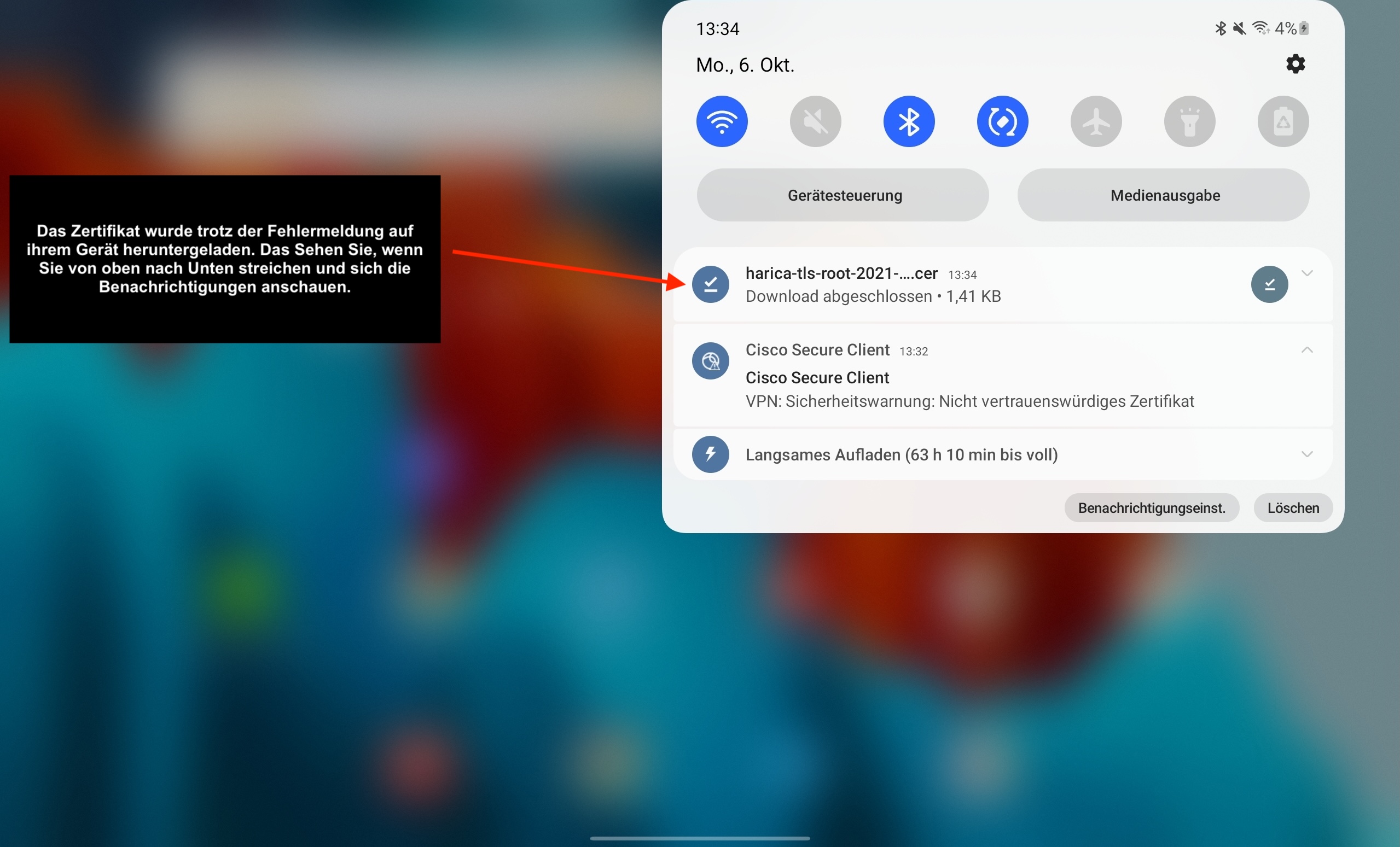Open settings via the gear icon

tap(1295, 64)
